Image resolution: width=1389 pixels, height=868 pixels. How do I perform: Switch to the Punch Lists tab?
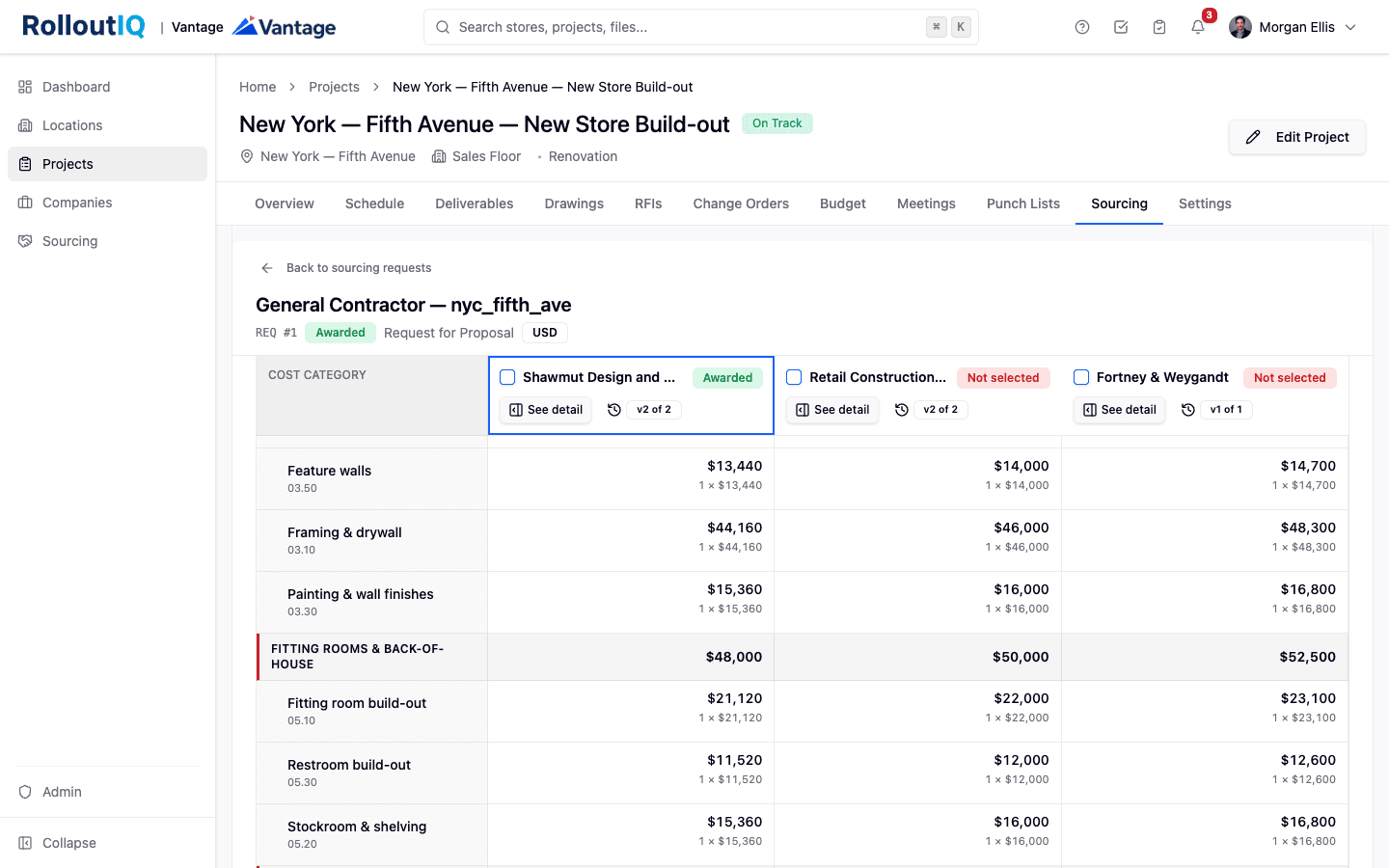coord(1023,203)
